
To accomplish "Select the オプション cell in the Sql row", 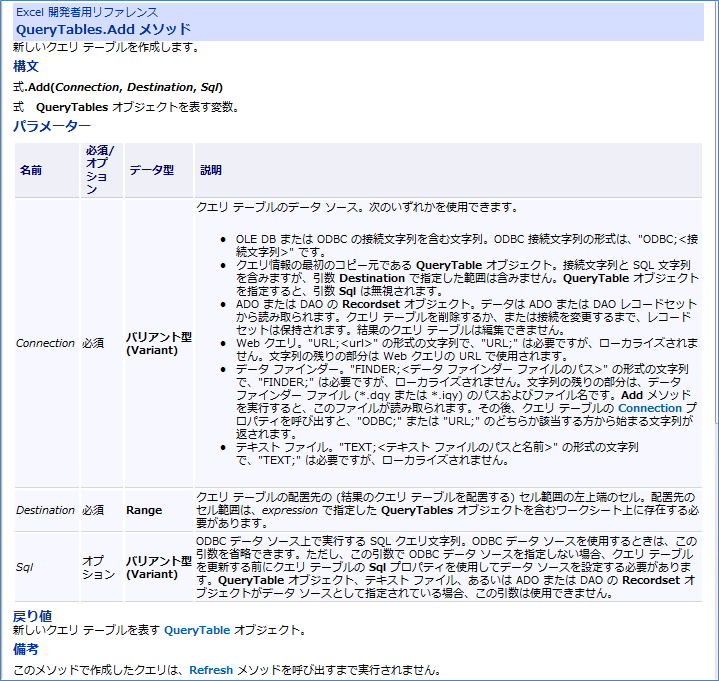I will [98, 567].
